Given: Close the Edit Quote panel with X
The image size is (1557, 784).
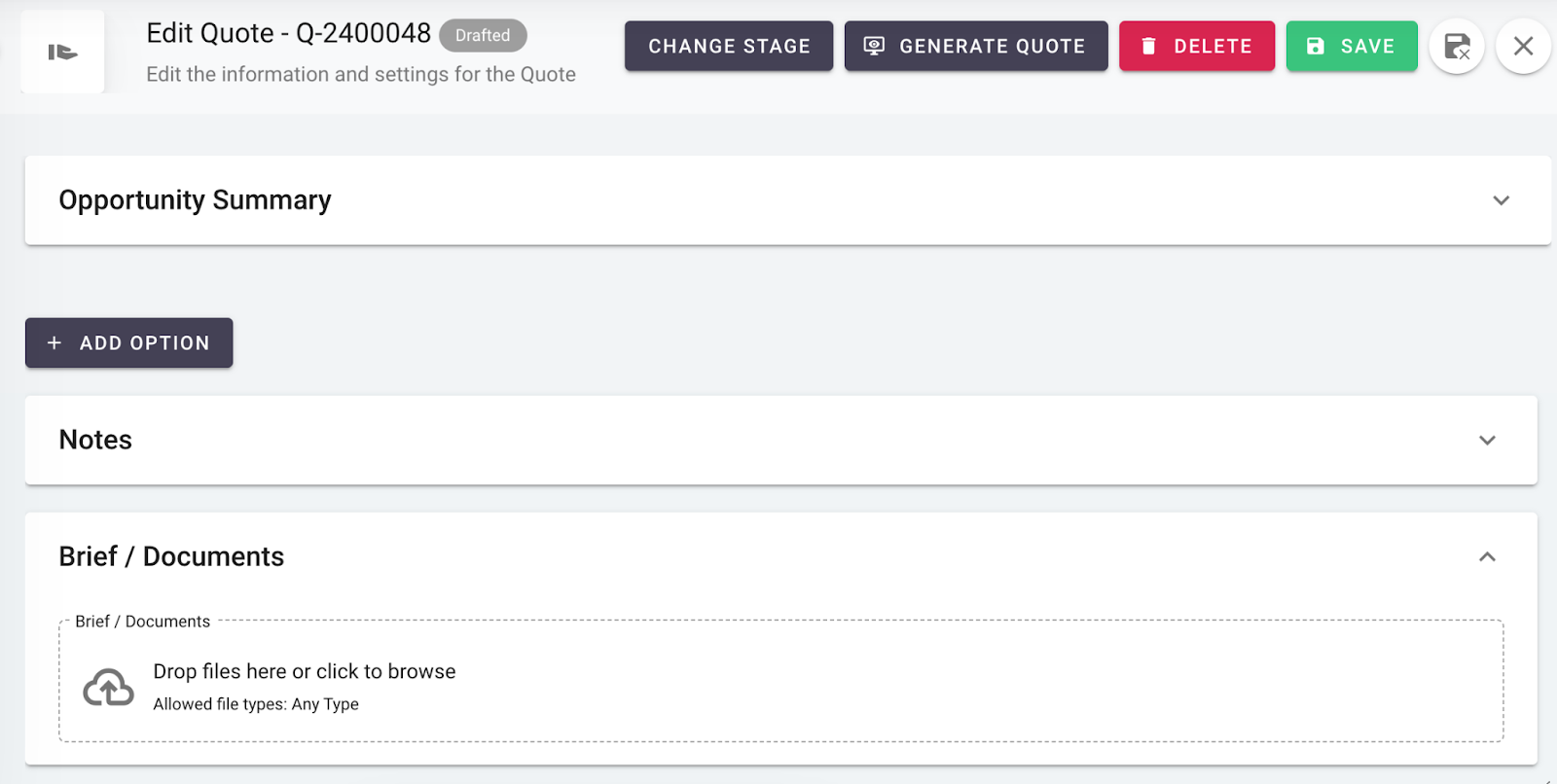Looking at the screenshot, I should (x=1523, y=46).
